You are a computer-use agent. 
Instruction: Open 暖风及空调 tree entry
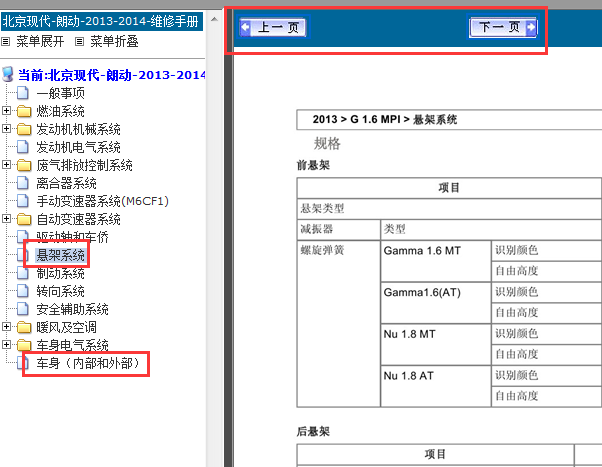[x=66, y=327]
